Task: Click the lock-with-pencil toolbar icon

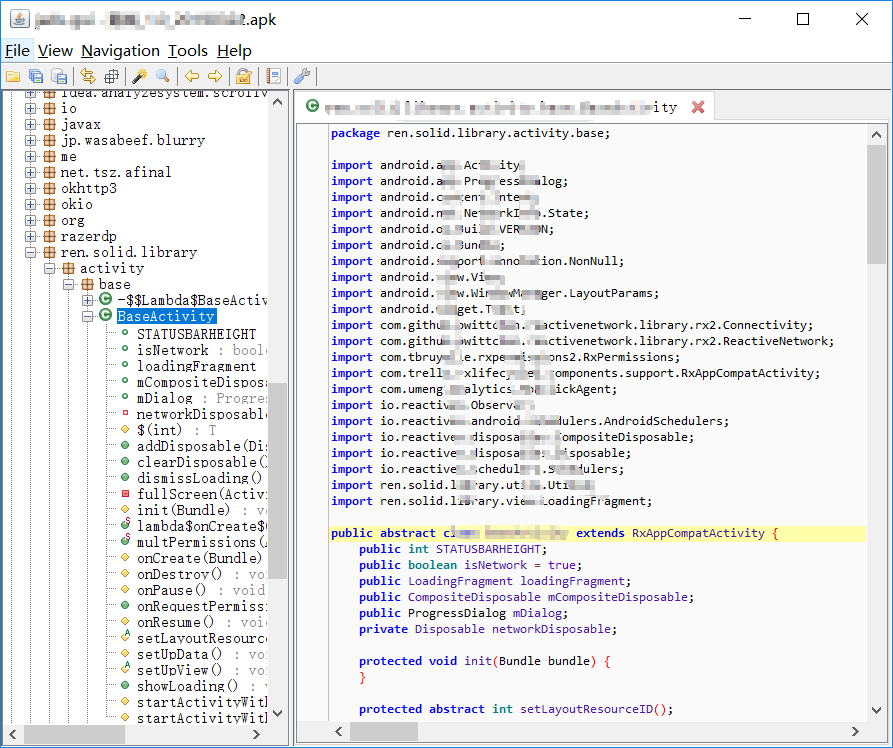Action: 242,76
